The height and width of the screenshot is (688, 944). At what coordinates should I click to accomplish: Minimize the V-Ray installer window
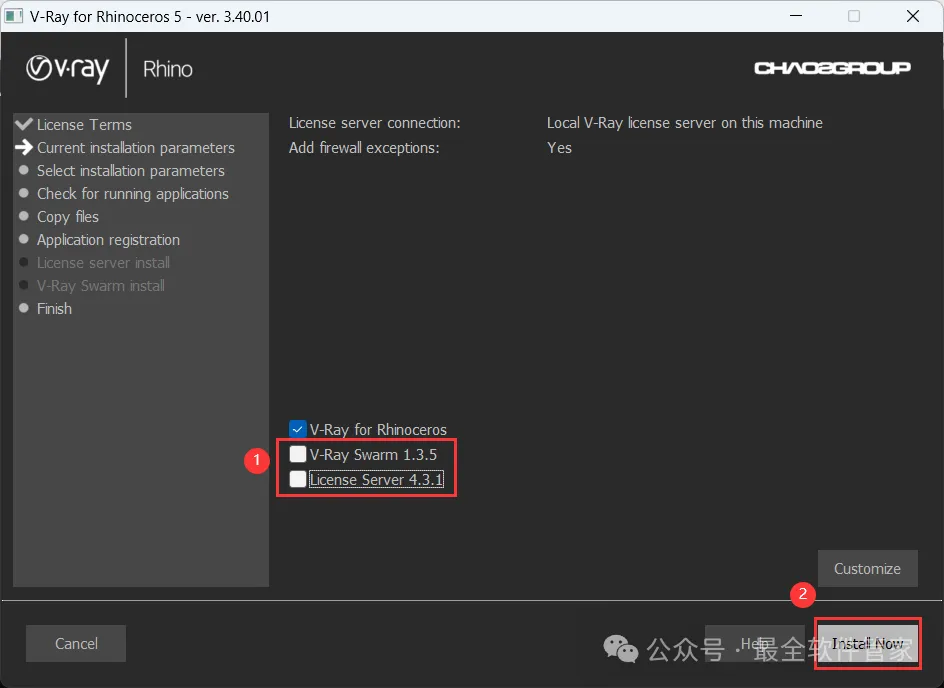pyautogui.click(x=796, y=16)
